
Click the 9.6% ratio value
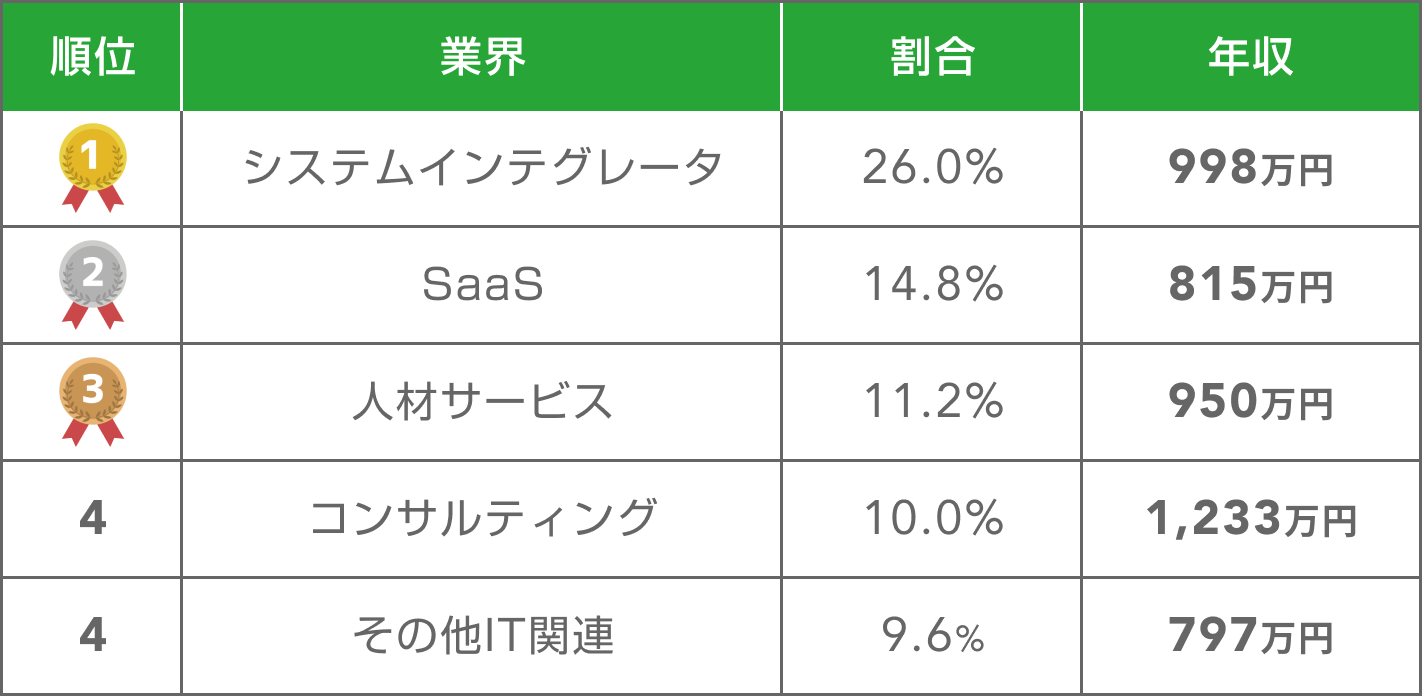[x=932, y=636]
